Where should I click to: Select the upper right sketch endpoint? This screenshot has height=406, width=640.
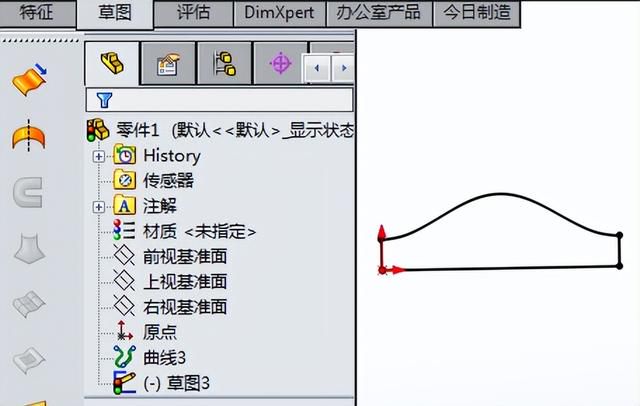tap(620, 235)
